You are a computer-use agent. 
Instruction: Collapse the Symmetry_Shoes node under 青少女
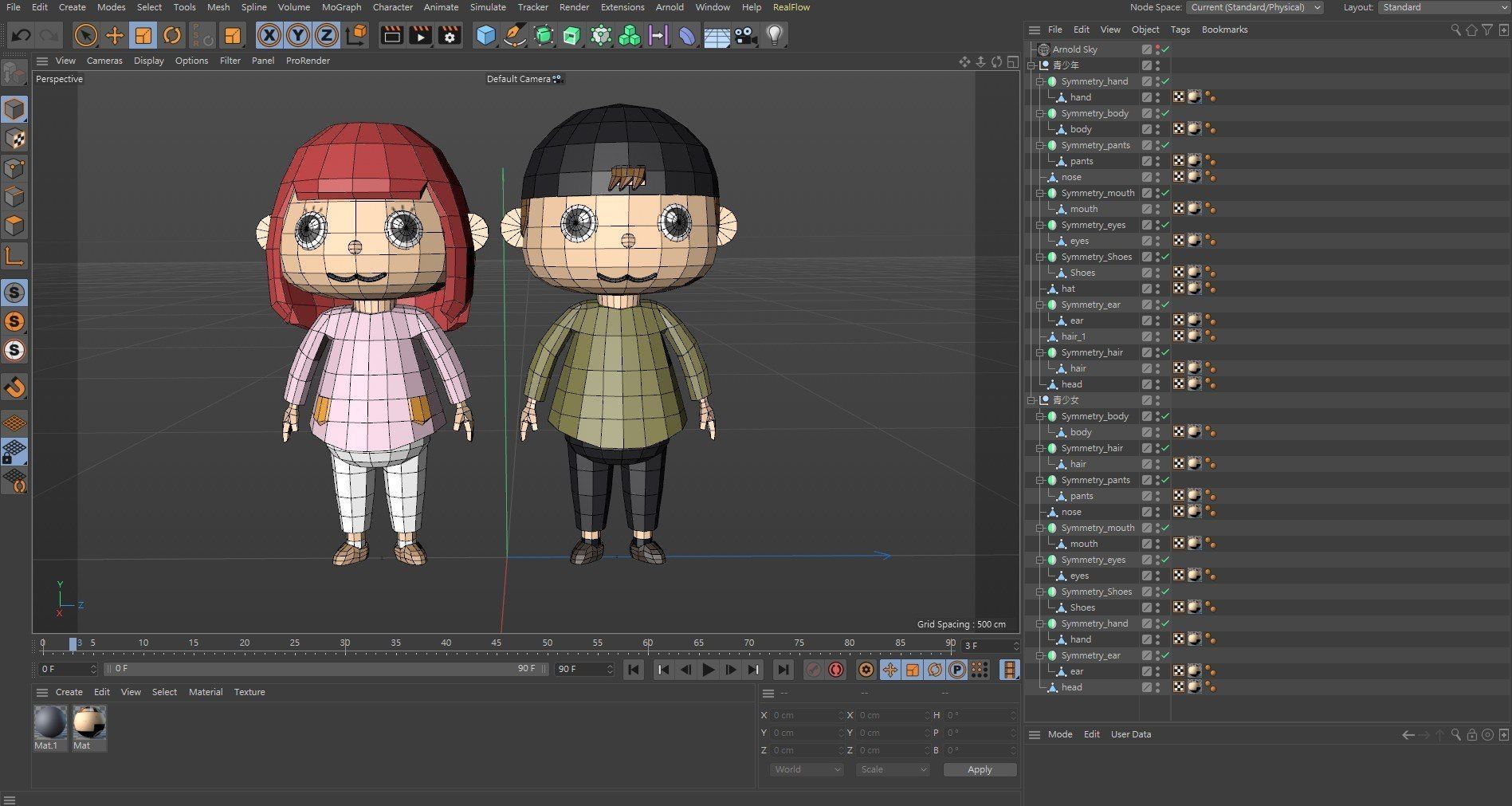(x=1039, y=592)
